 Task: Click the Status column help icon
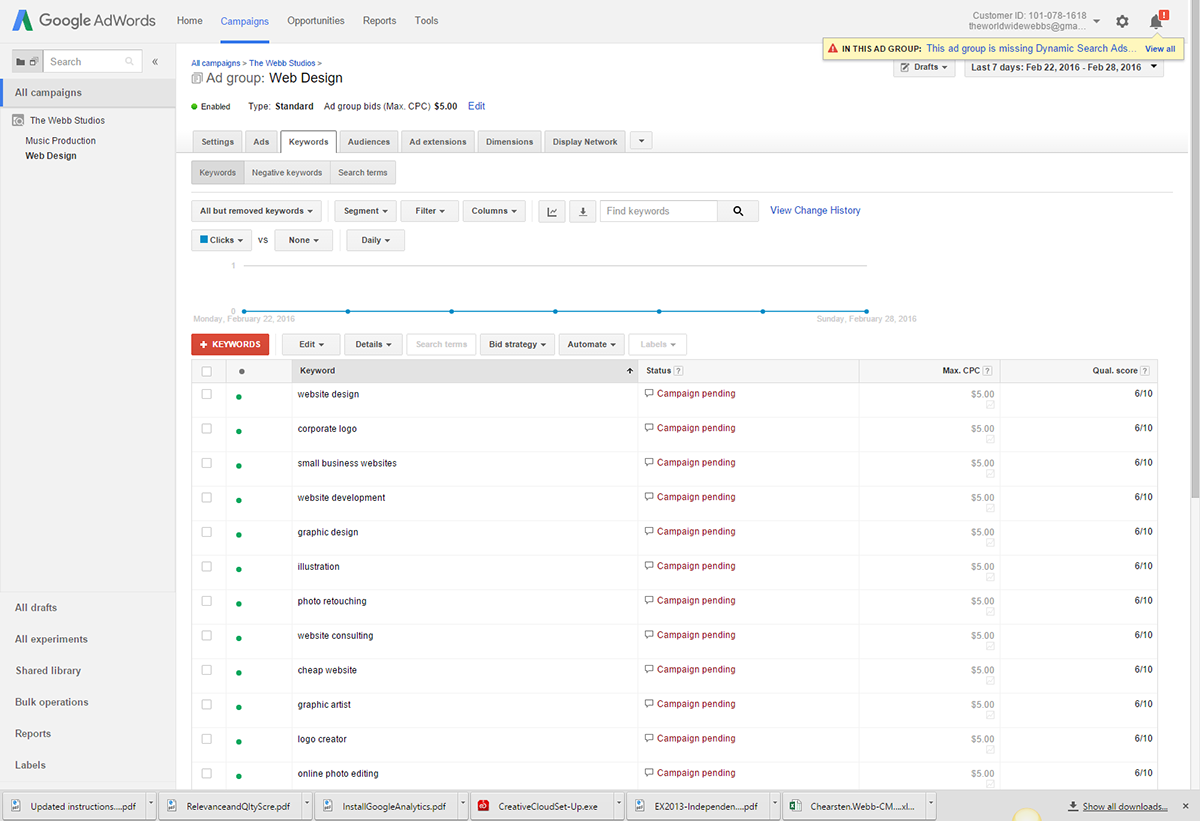tap(680, 371)
